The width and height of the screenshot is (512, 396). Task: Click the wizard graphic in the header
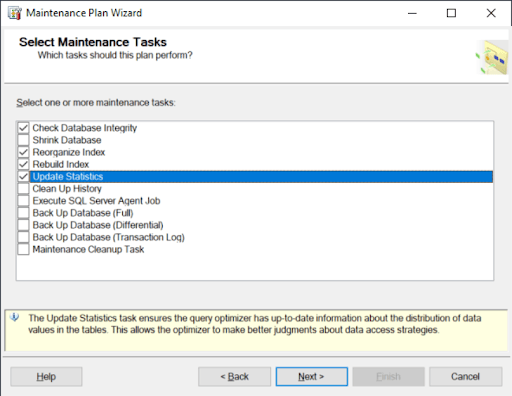click(492, 57)
